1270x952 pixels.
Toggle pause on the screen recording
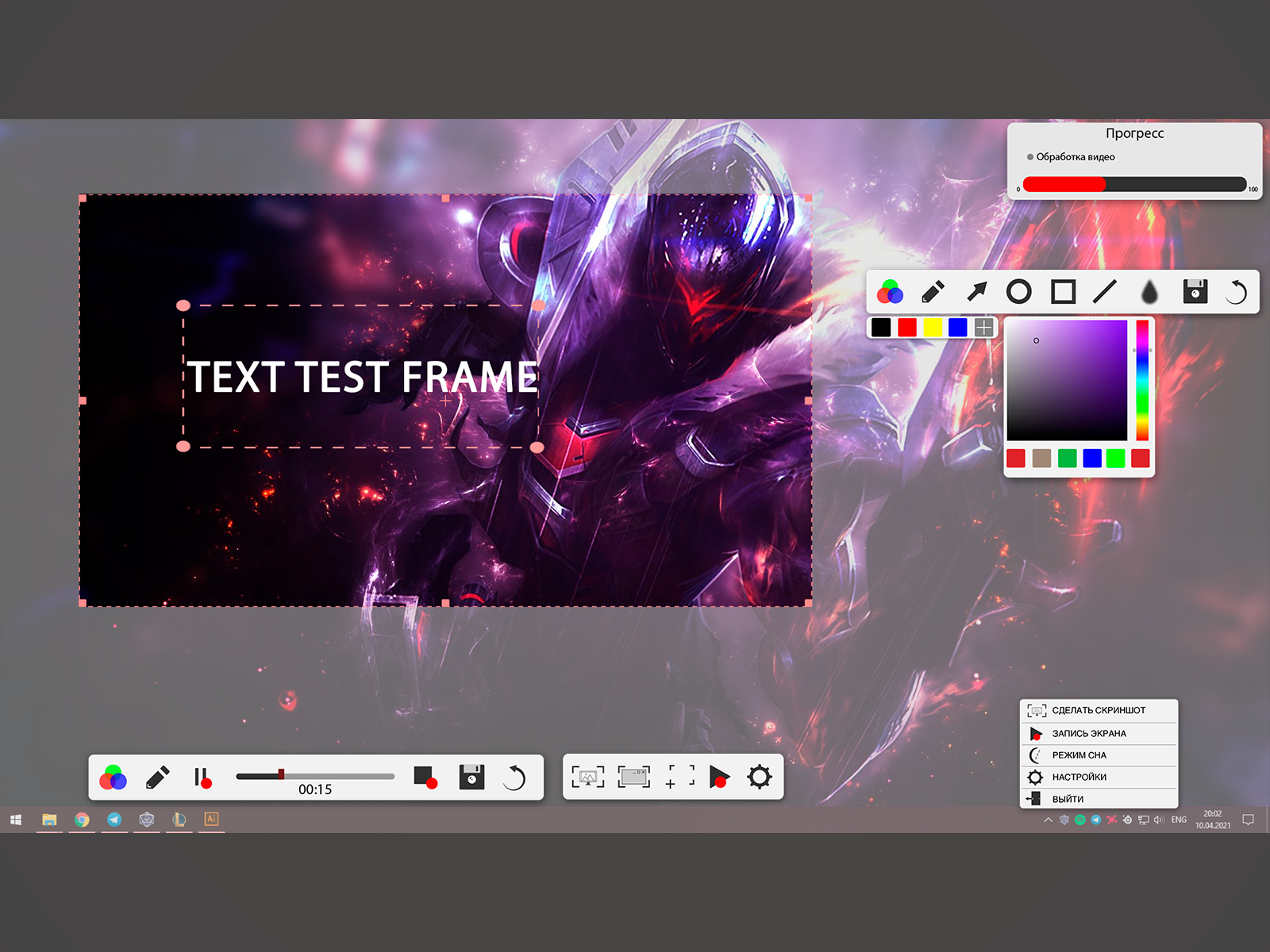tap(201, 777)
